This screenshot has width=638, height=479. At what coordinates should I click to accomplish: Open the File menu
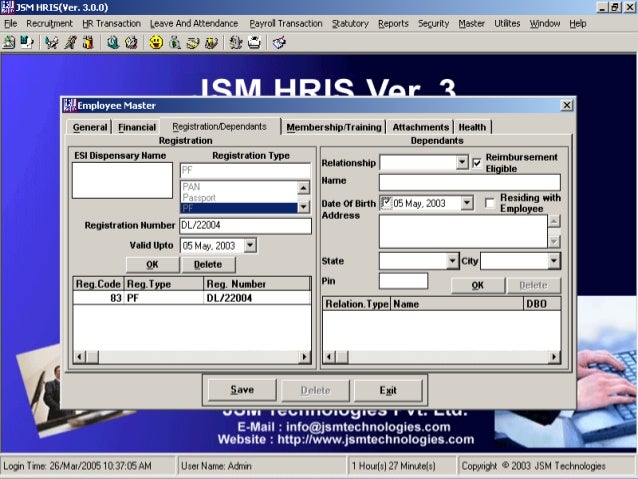(x=11, y=24)
